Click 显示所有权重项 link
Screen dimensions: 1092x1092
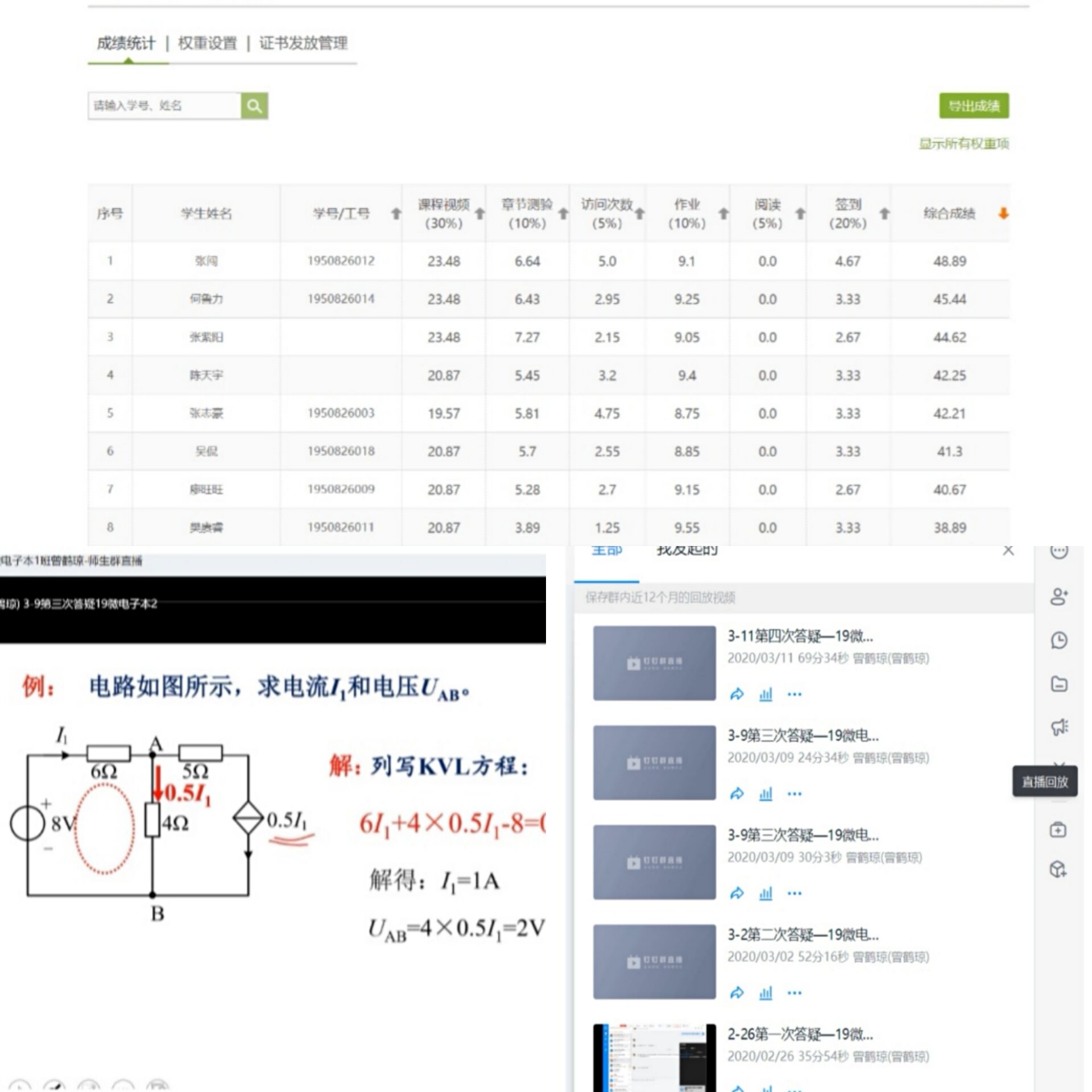pyautogui.click(x=963, y=143)
